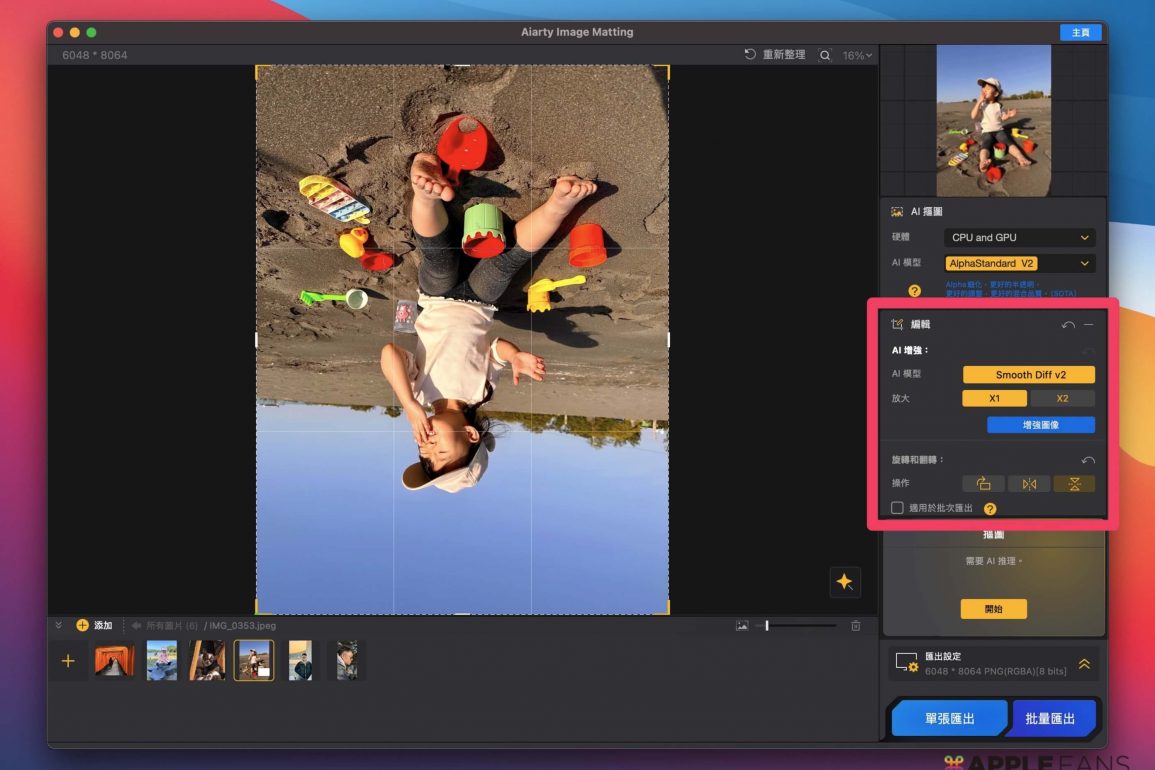Select X2 upscale option
This screenshot has width=1155, height=770.
click(1062, 398)
